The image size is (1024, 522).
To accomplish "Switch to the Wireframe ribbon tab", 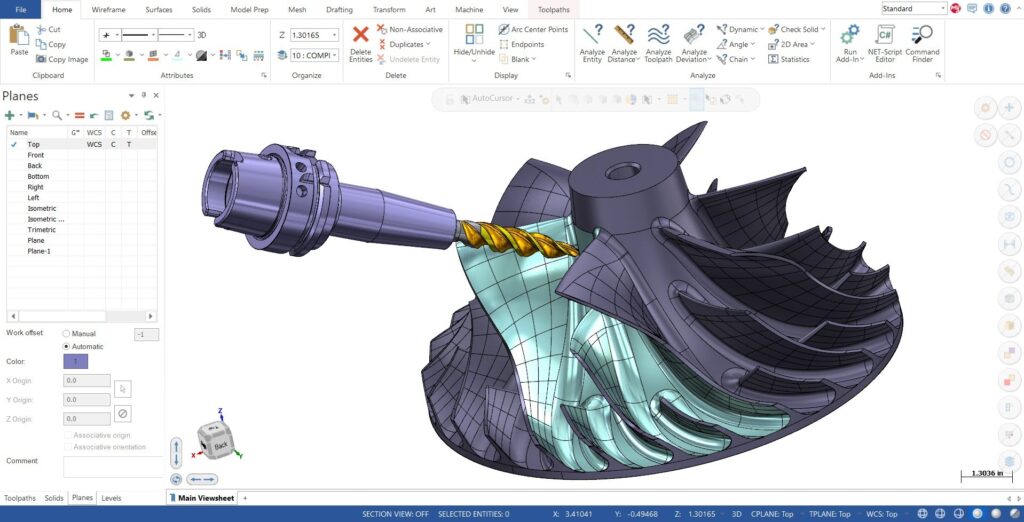I will (108, 10).
